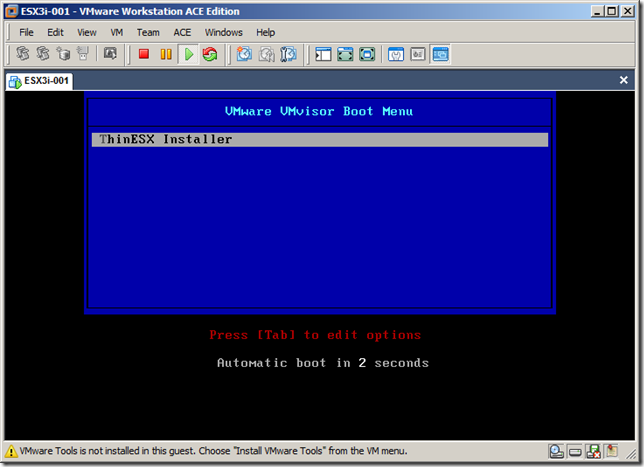Screen dimensions: 644x467
Task: Click the VMware Tools warning message
Action: [x=200, y=451]
